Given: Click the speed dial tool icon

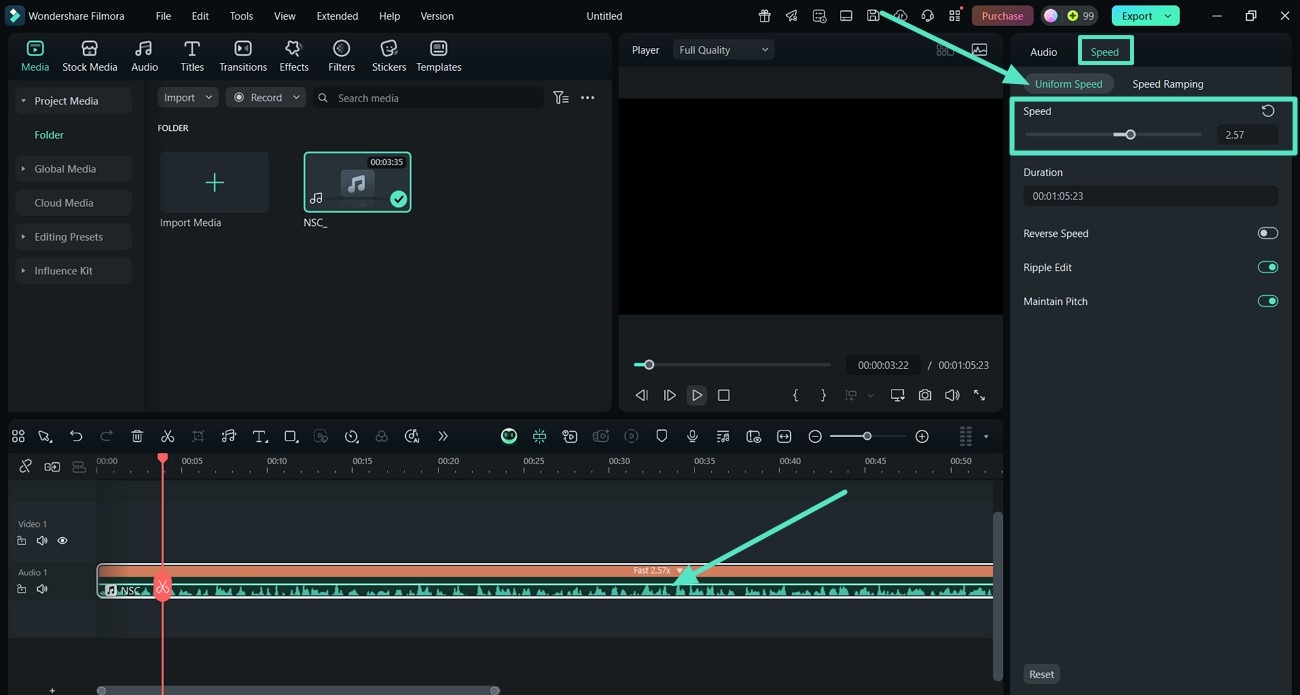Looking at the screenshot, I should click(x=351, y=436).
